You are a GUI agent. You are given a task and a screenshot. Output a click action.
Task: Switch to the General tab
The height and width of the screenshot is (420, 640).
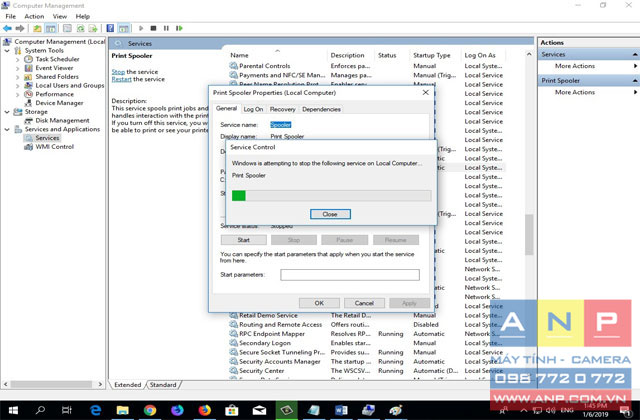226,109
